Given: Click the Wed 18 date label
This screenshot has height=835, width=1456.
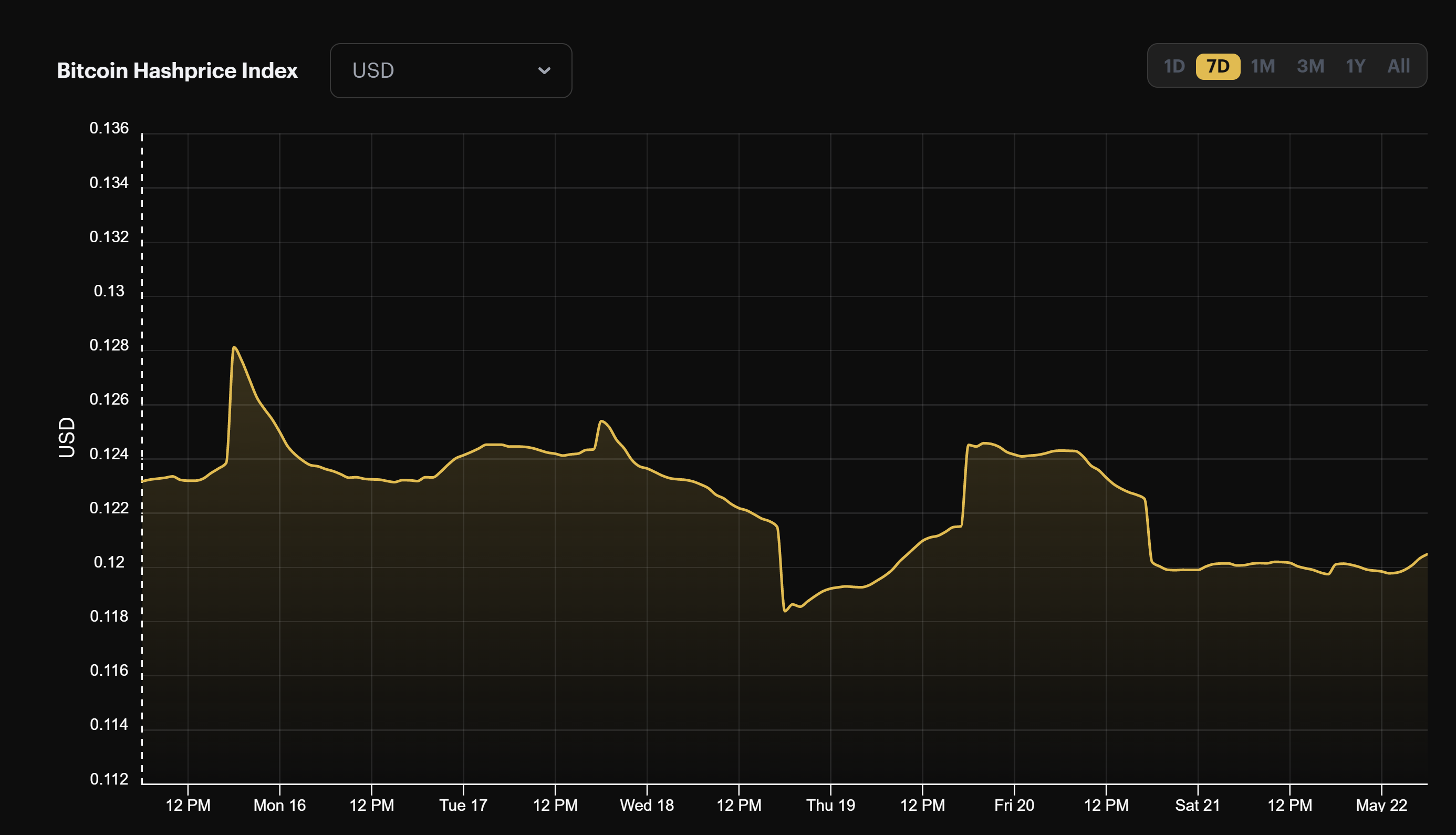Looking at the screenshot, I should tap(647, 805).
